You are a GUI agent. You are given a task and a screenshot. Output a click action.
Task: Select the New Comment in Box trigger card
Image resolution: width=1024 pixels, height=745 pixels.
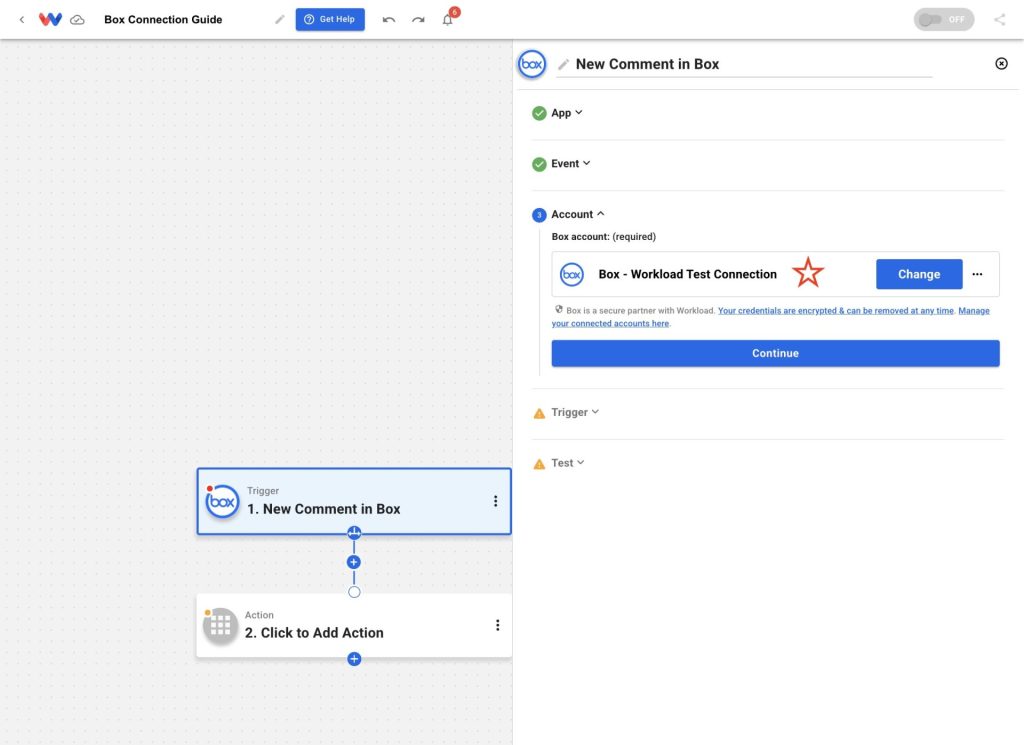coord(354,501)
